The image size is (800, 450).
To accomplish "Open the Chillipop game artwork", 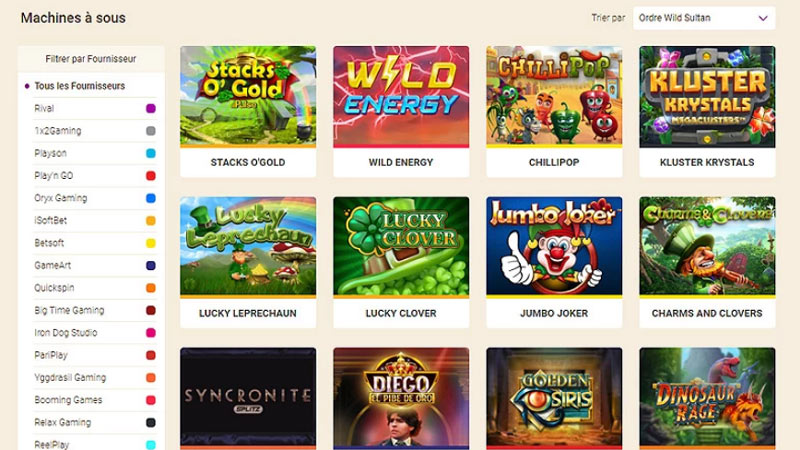I will 554,95.
